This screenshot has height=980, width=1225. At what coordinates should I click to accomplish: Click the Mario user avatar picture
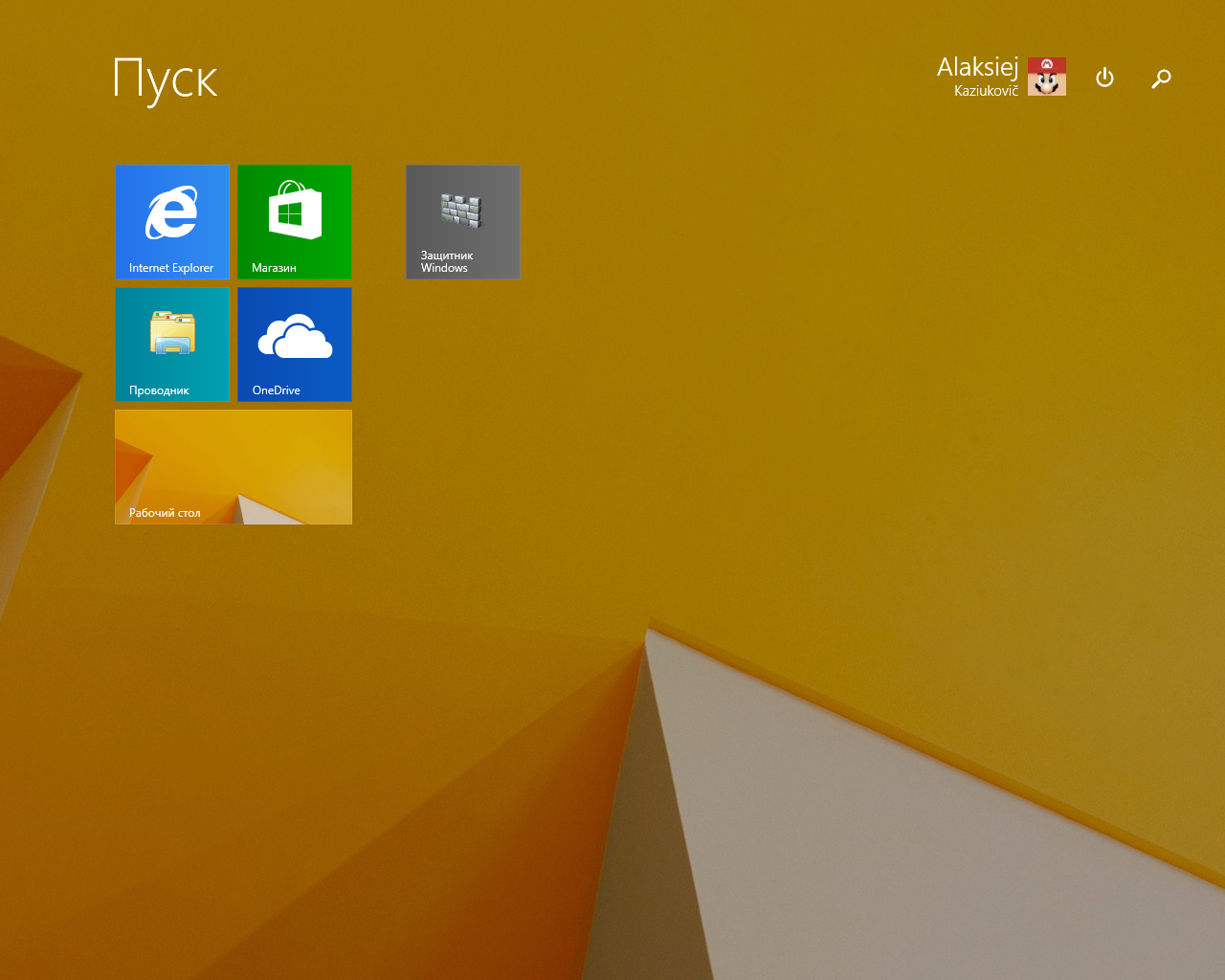pyautogui.click(x=1047, y=77)
